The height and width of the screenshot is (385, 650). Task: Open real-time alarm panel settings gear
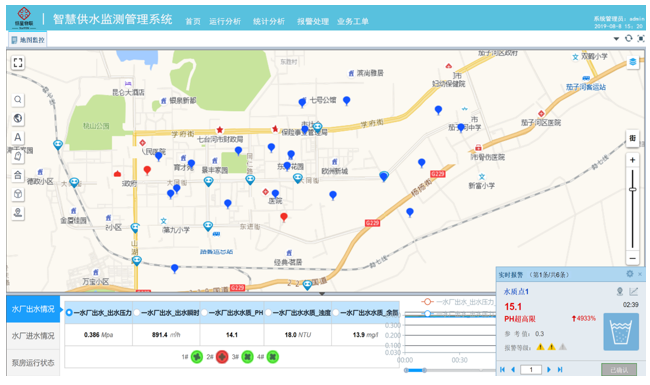[630, 274]
